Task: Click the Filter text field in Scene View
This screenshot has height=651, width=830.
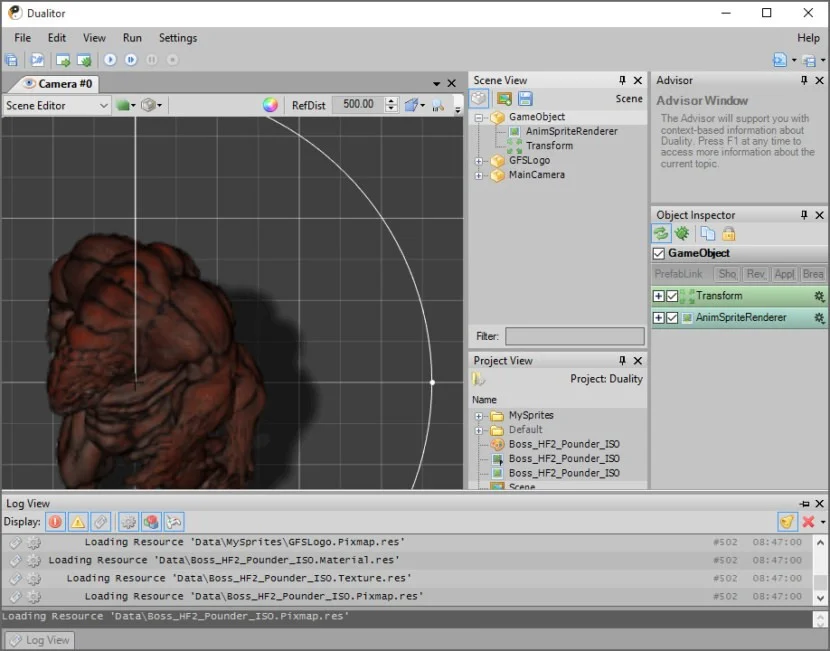Action: pos(574,337)
